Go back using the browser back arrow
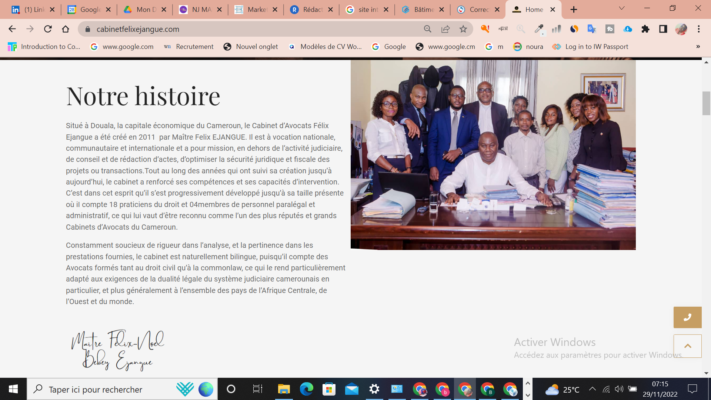Image resolution: width=711 pixels, height=400 pixels. click(12, 29)
